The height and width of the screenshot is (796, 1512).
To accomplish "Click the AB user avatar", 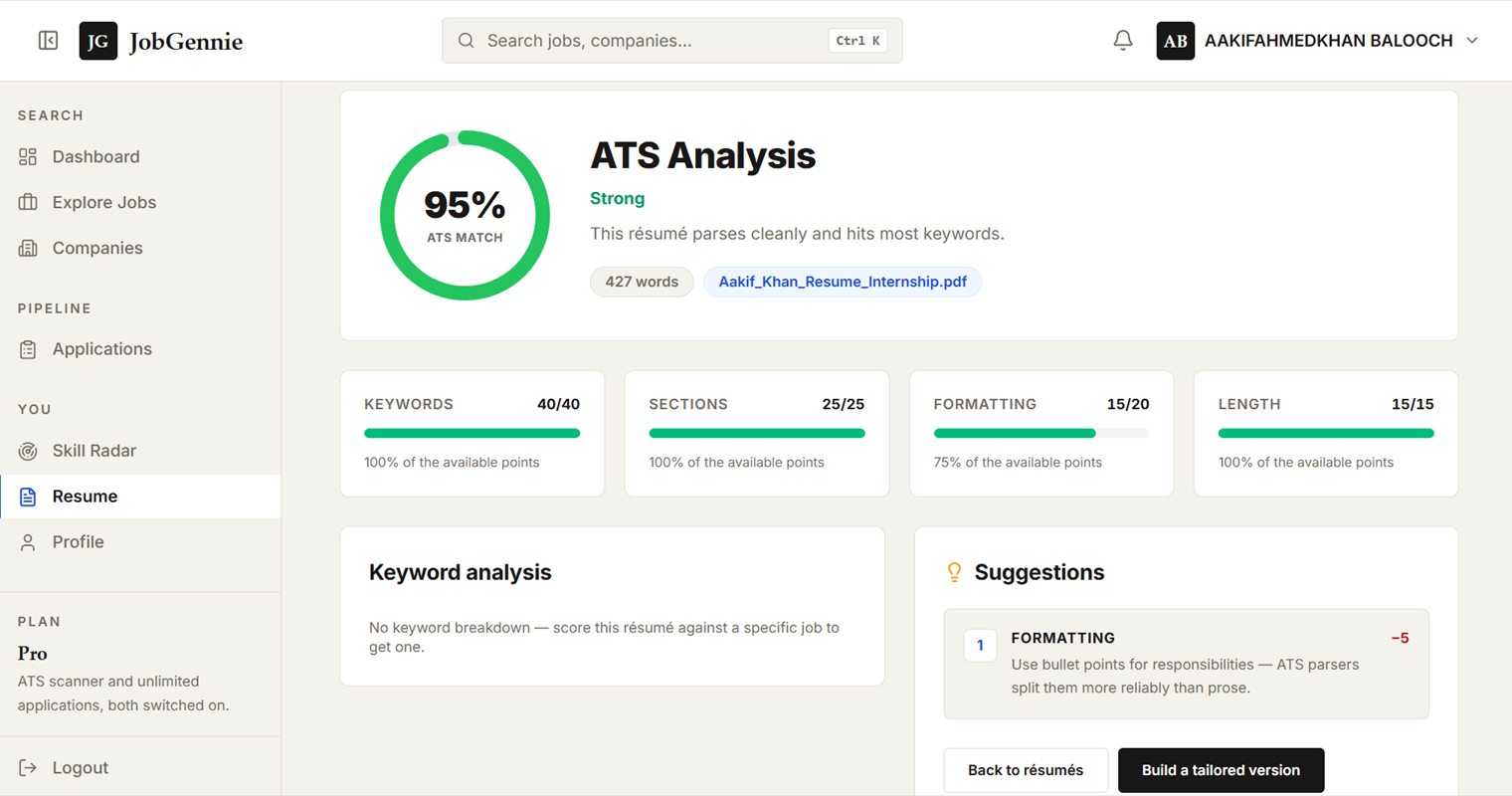I will pos(1175,41).
